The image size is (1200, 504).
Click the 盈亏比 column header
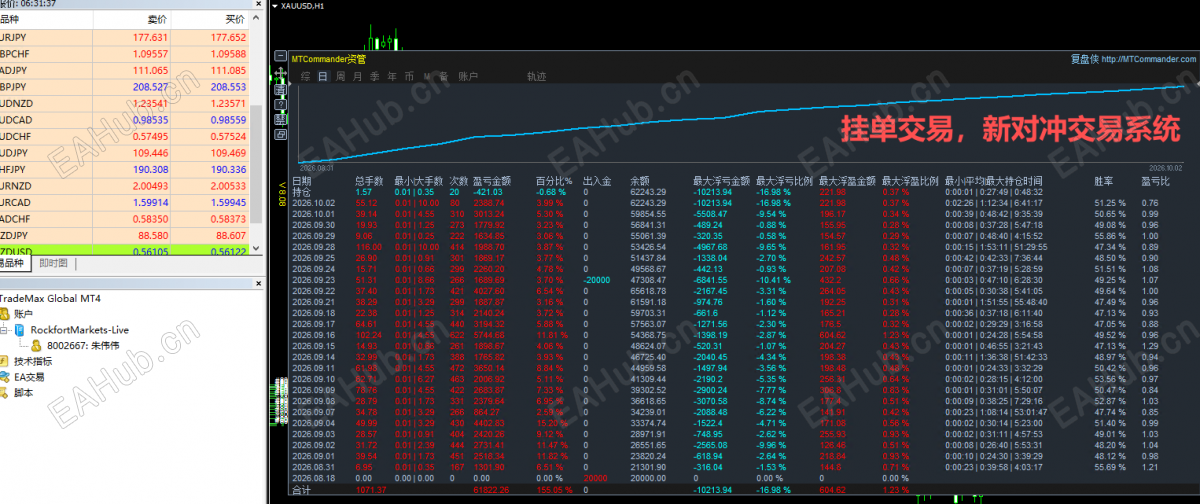pyautogui.click(x=1157, y=181)
